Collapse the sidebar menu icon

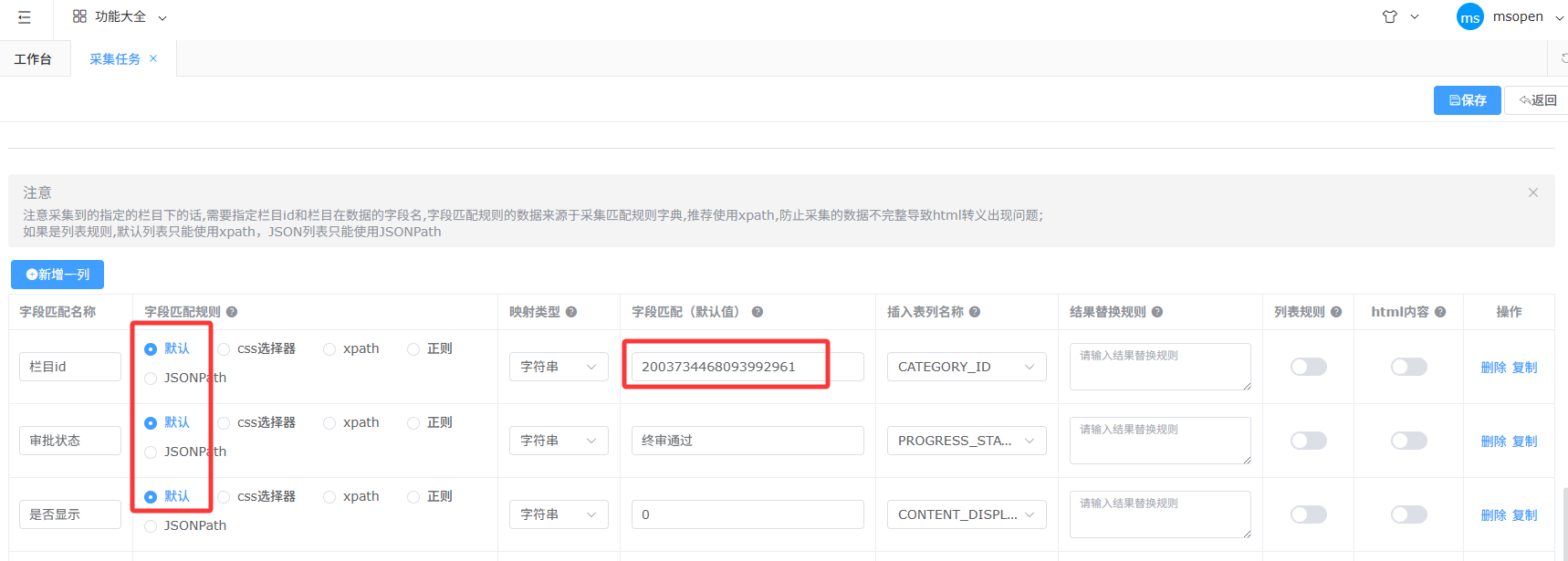point(25,17)
